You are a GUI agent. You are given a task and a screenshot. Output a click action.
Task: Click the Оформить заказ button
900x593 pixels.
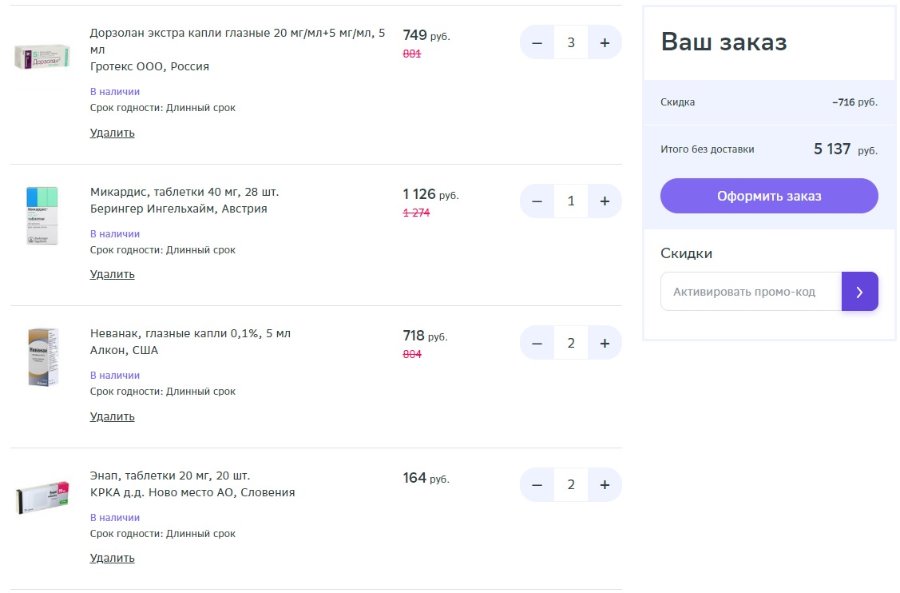[769, 196]
